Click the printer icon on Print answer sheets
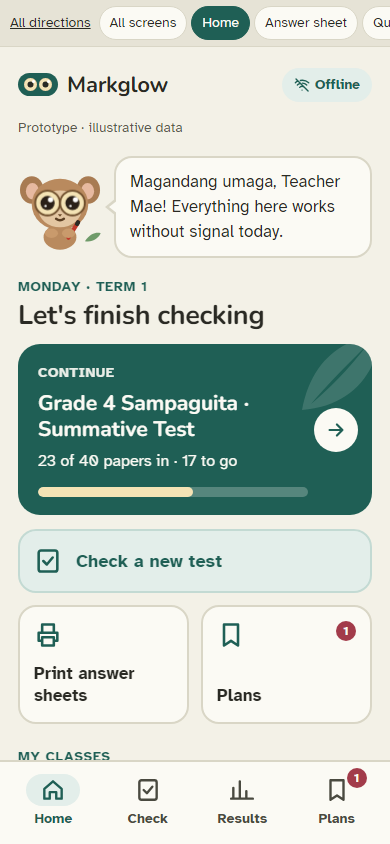The height and width of the screenshot is (844, 390). pyautogui.click(x=48, y=635)
